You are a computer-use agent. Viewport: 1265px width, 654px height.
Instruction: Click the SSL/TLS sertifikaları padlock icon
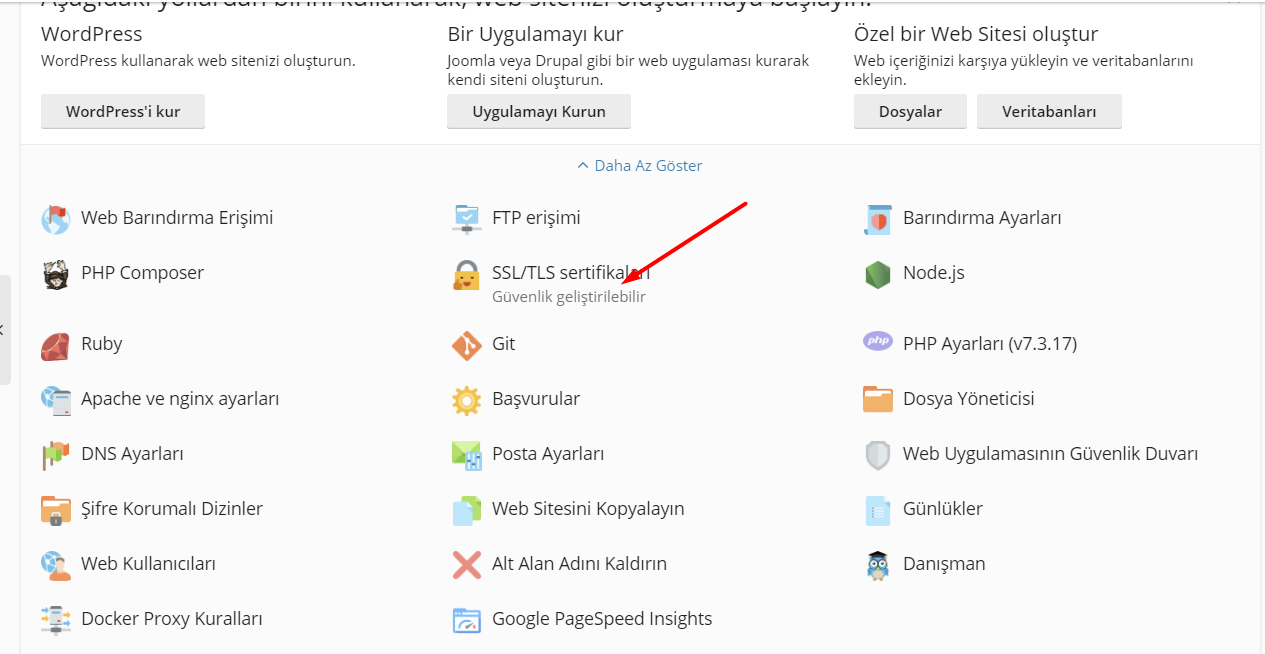click(x=466, y=275)
